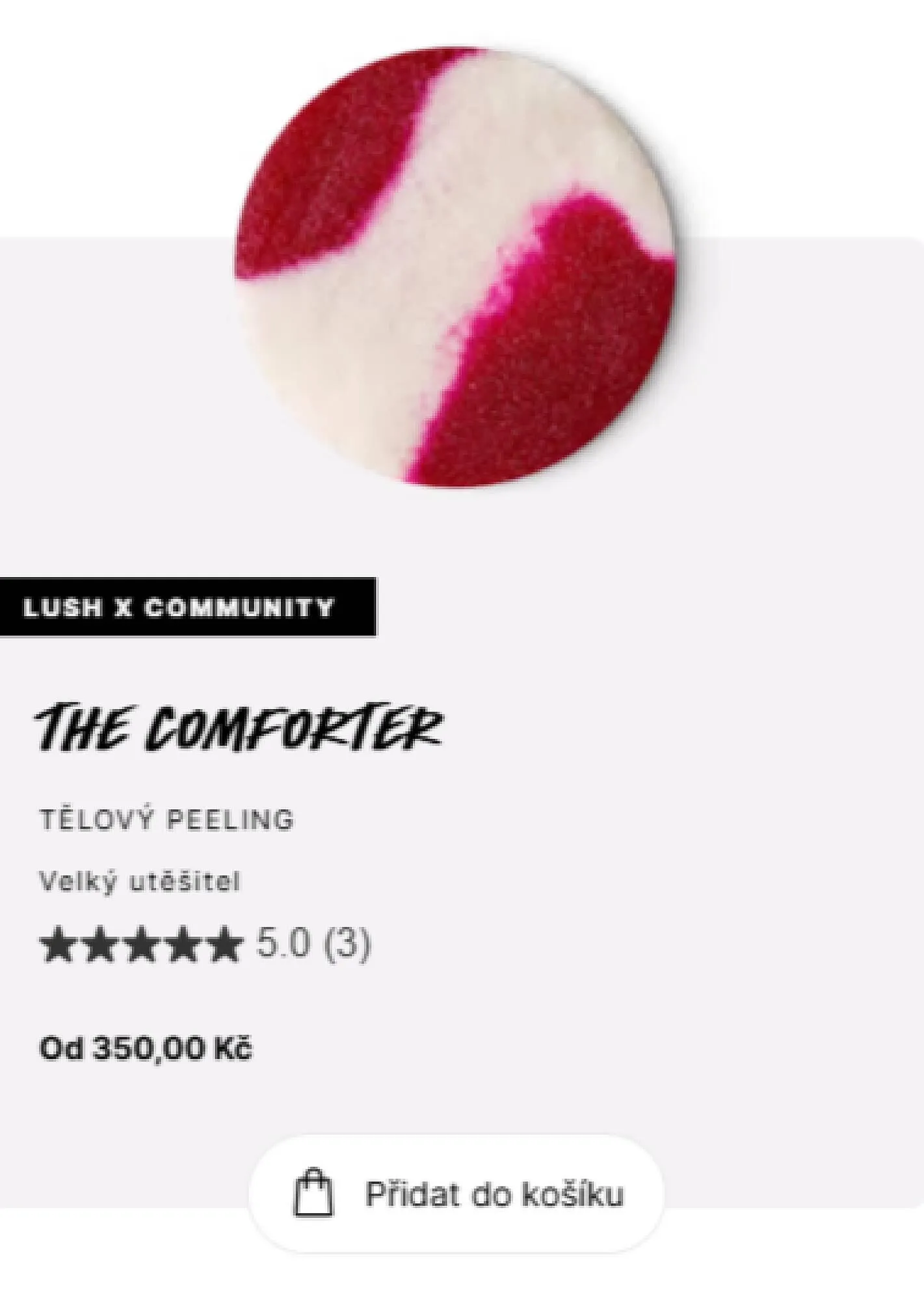
Task: Click the price 'Od 350,00 Kč'
Action: point(146,1049)
